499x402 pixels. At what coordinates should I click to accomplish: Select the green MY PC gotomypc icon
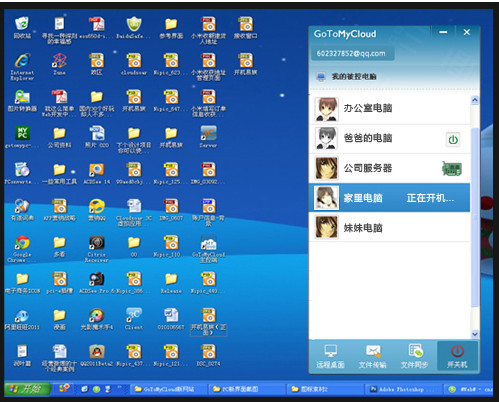point(22,137)
